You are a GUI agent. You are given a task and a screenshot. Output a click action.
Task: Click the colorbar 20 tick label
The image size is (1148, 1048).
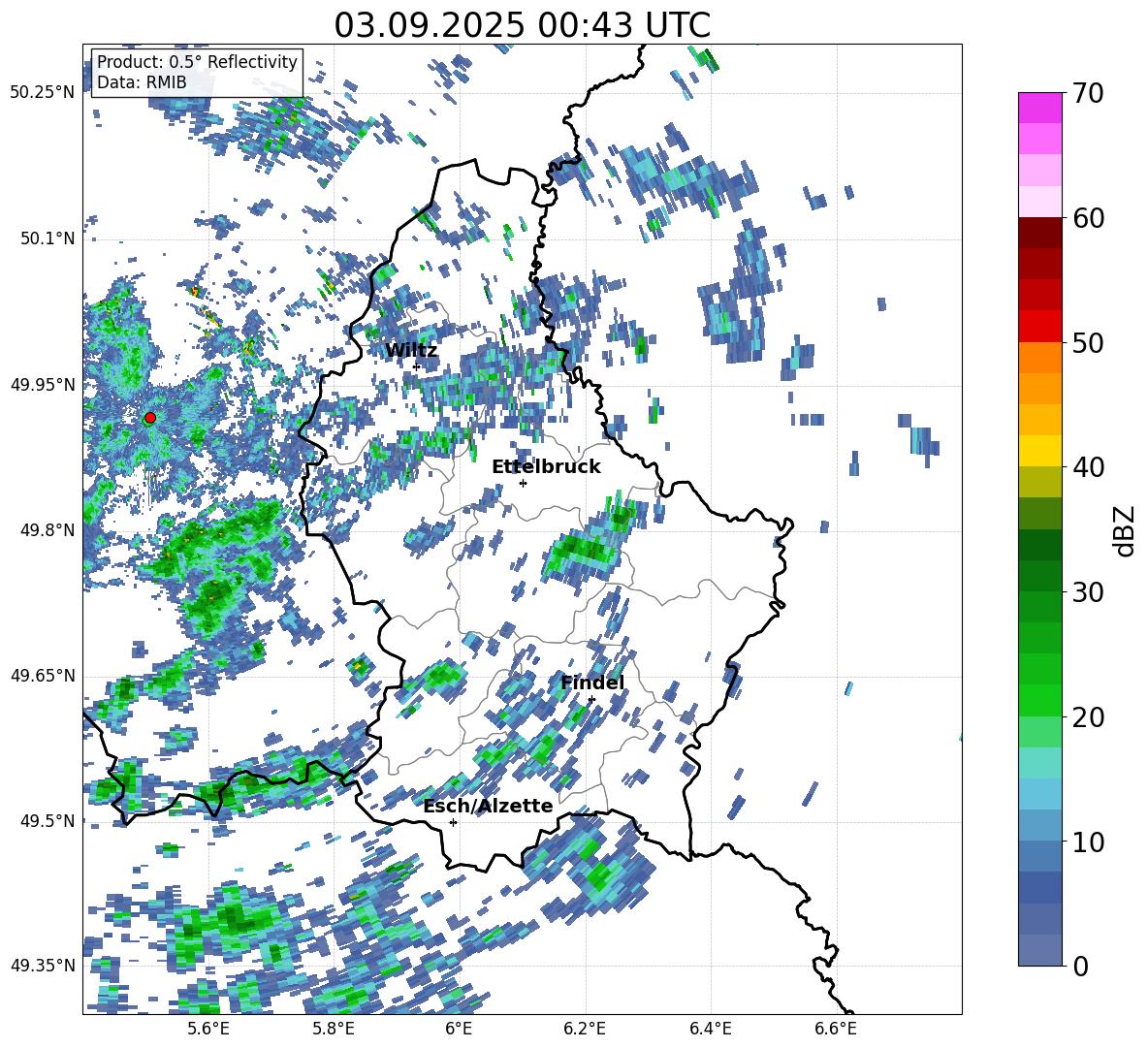click(1089, 717)
